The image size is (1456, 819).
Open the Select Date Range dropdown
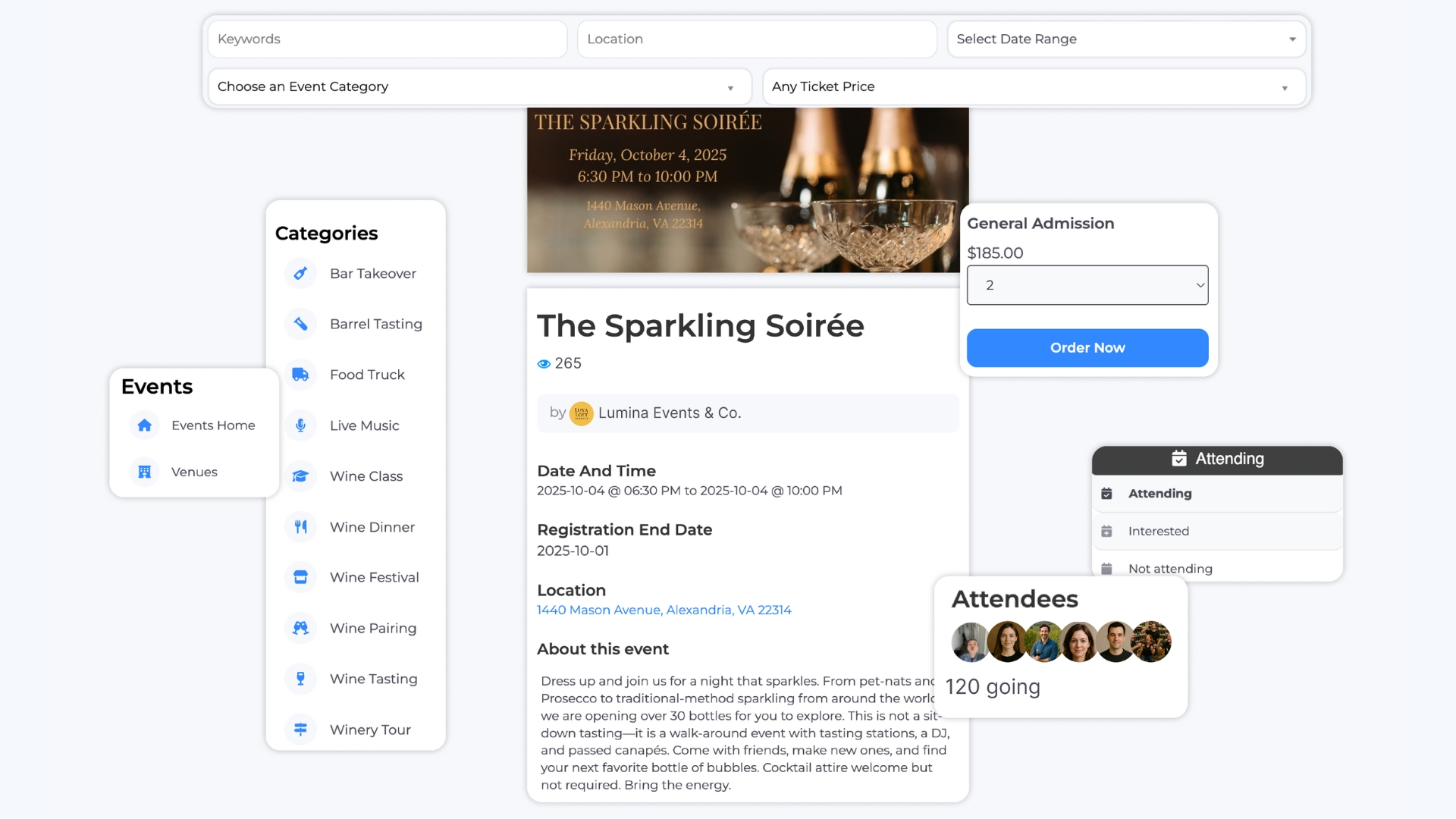[x=1126, y=39]
